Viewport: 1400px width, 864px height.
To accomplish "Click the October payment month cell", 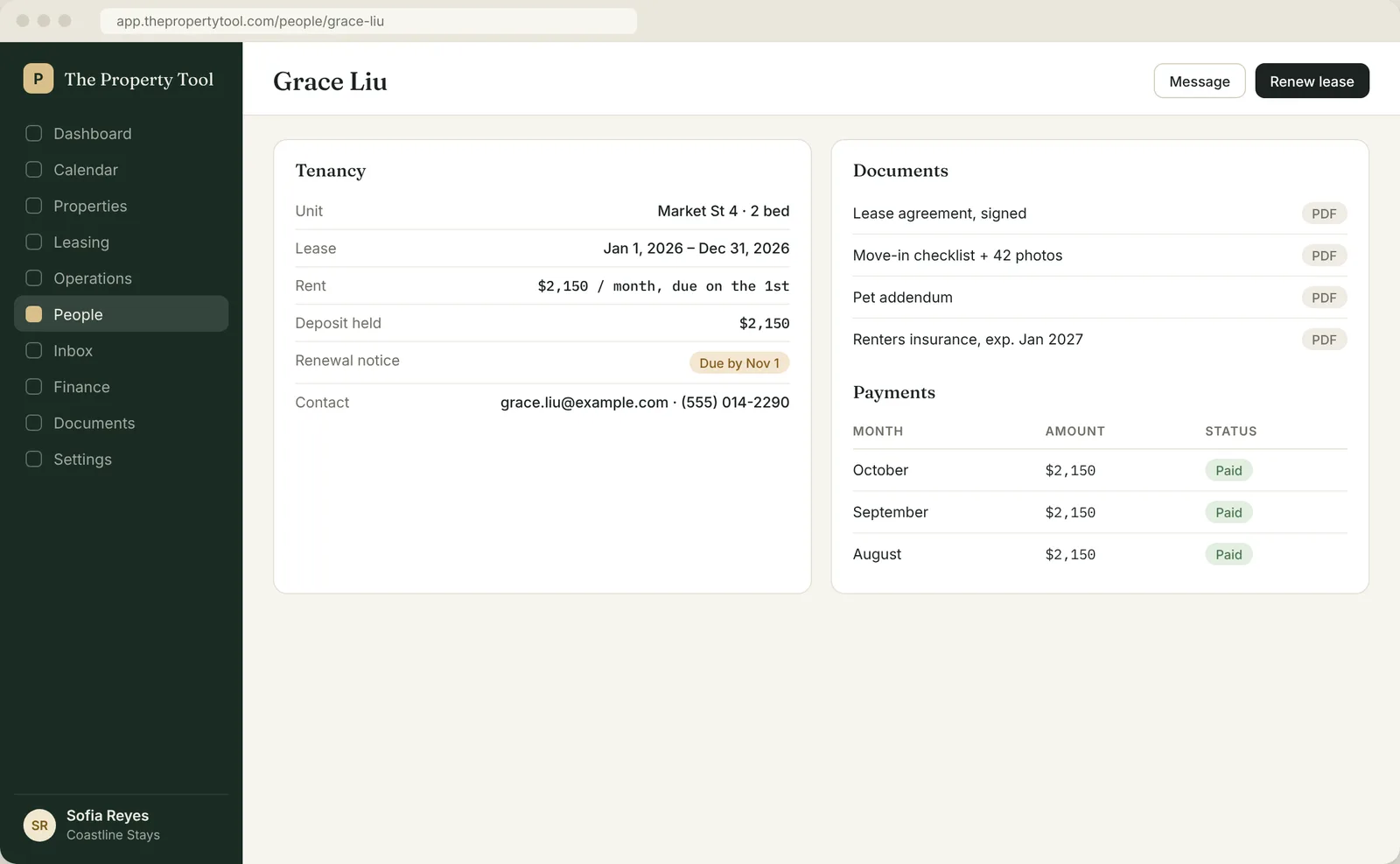I will (880, 470).
